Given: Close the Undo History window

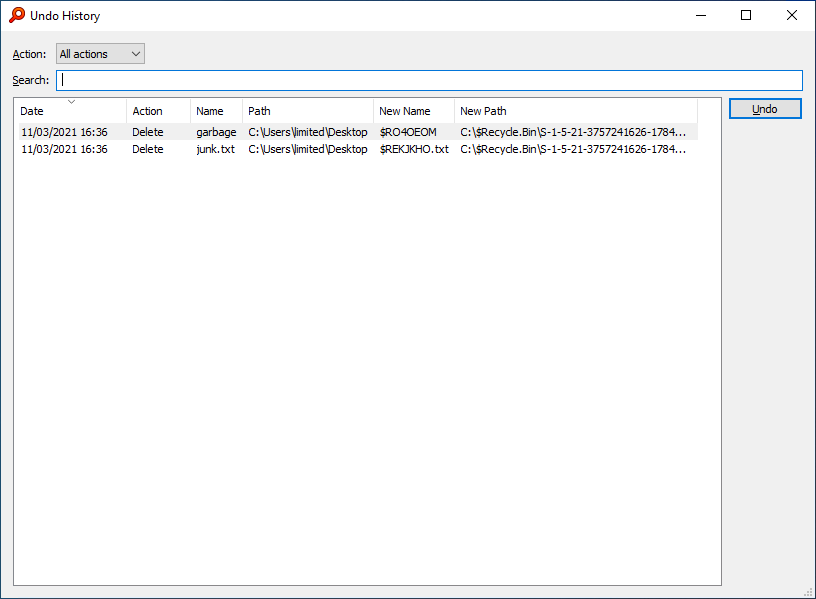Looking at the screenshot, I should 792,16.
